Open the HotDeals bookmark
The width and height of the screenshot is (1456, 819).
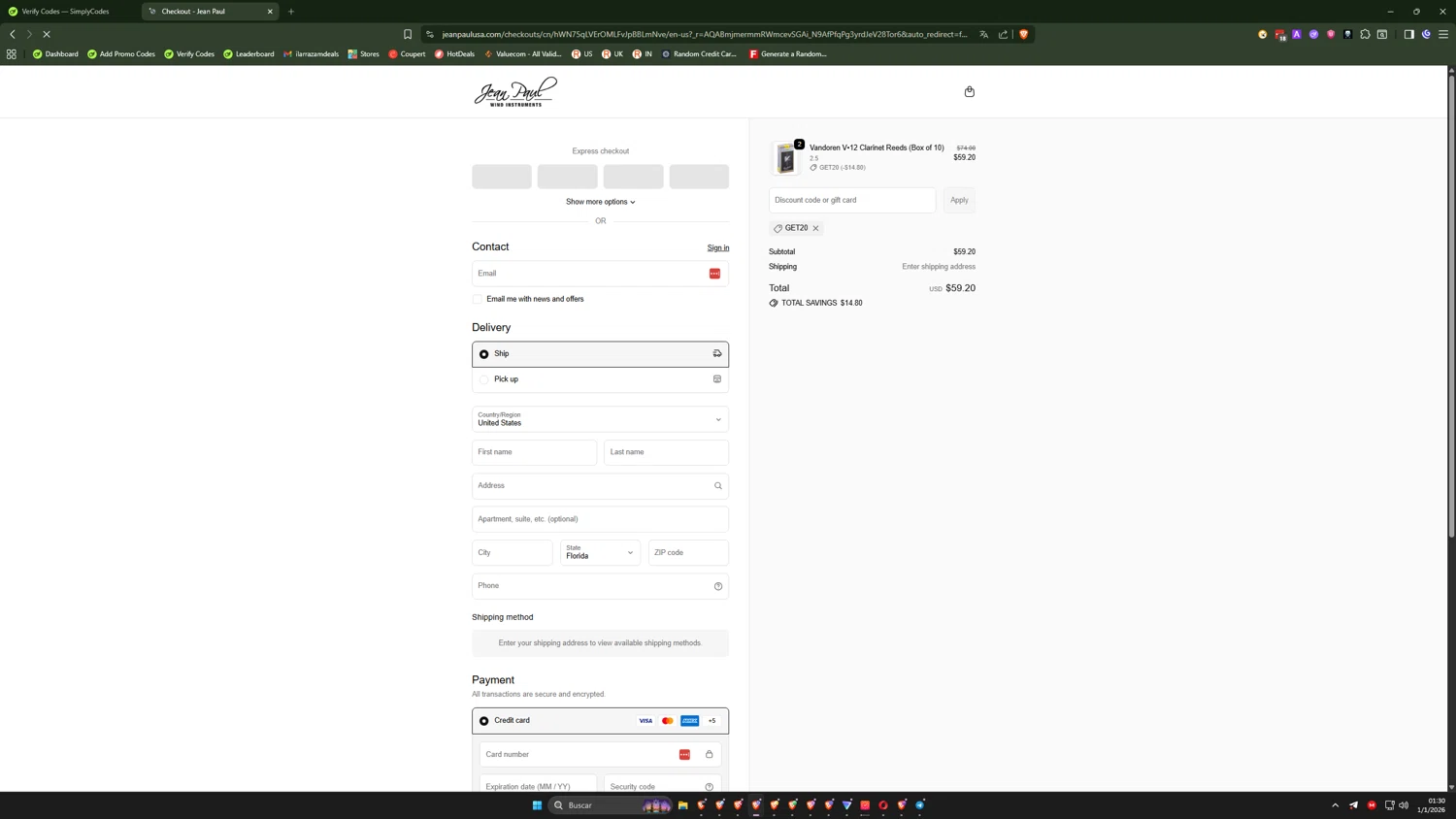pos(454,54)
